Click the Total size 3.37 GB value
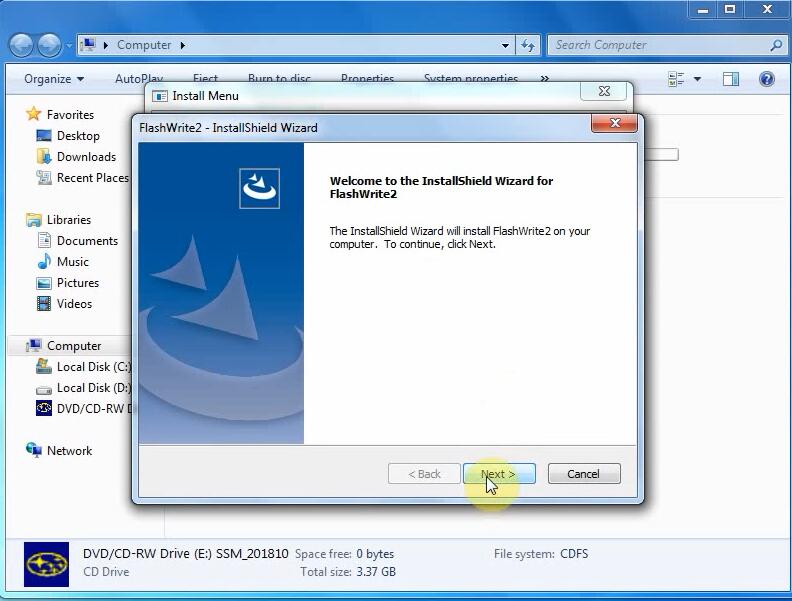The image size is (792, 601). click(x=376, y=572)
